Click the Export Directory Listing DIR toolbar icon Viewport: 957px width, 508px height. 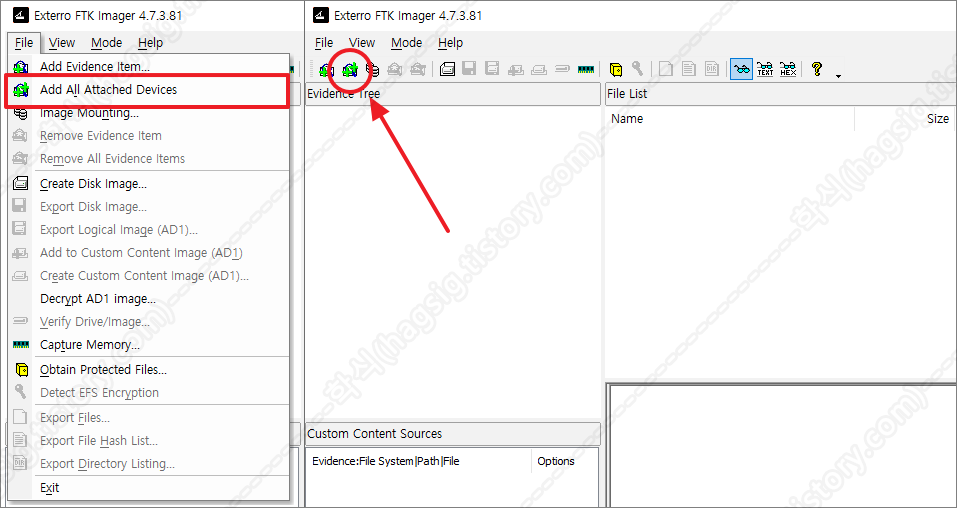click(x=712, y=69)
